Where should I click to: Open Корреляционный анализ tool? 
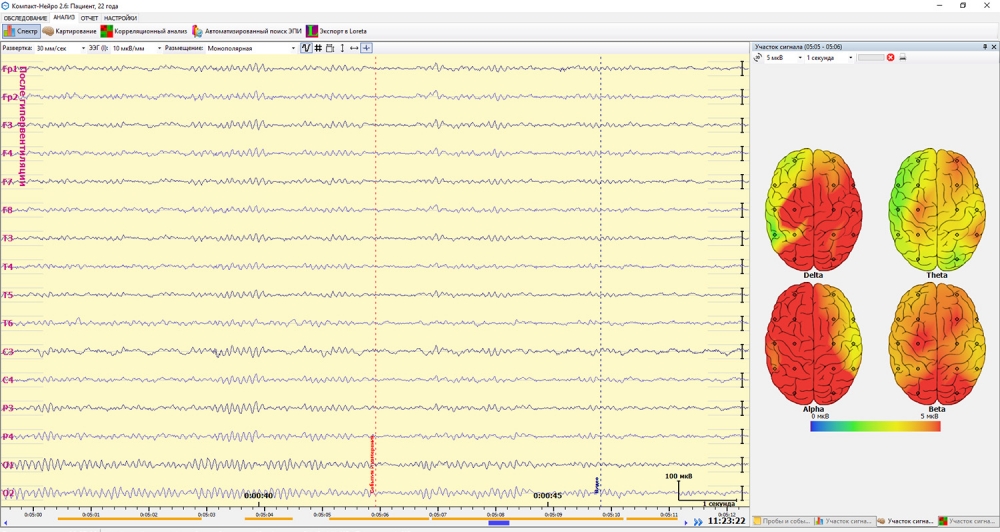click(144, 31)
